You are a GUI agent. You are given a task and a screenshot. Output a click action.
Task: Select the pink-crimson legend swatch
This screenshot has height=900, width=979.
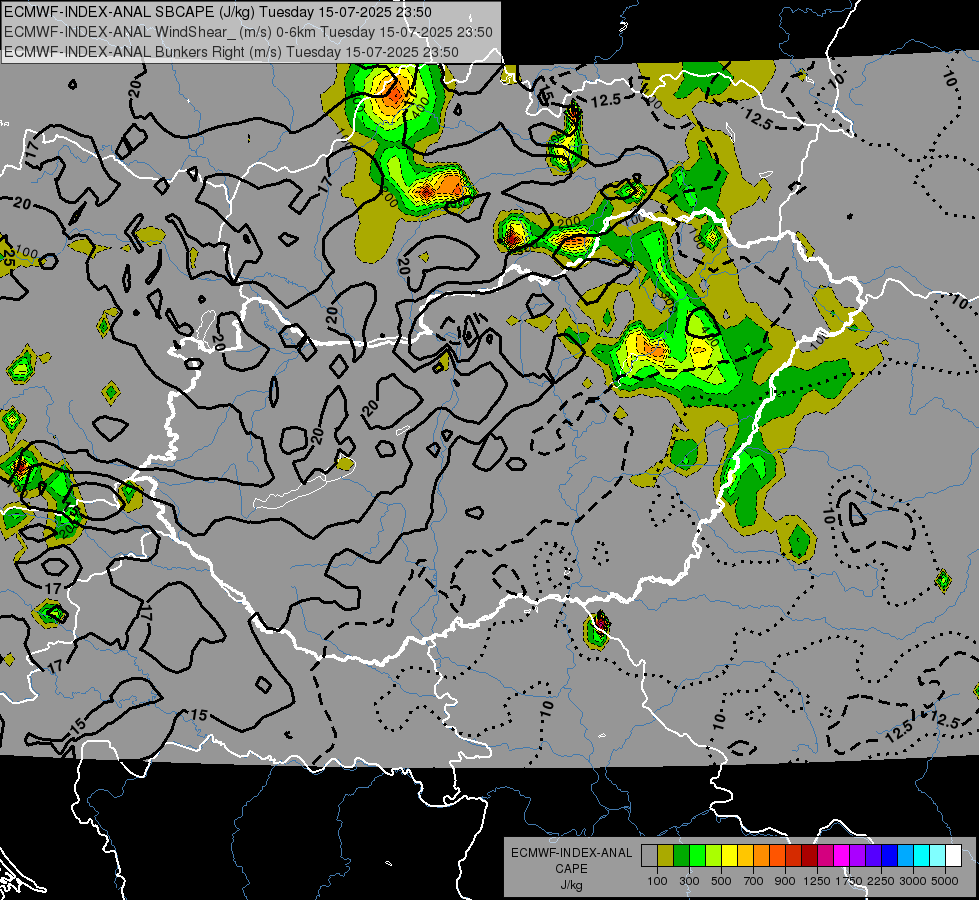click(x=825, y=855)
